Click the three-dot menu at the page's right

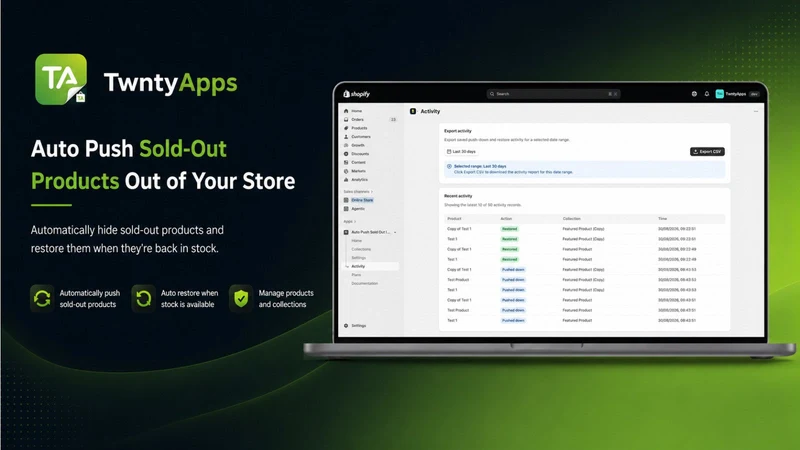click(x=756, y=111)
